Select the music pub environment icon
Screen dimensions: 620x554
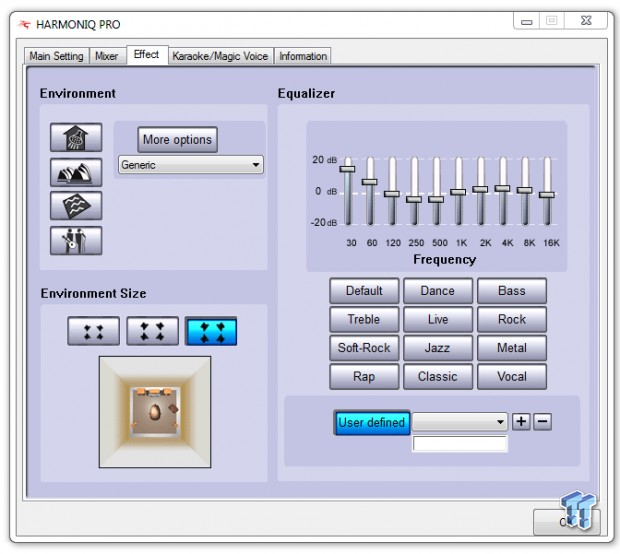(x=76, y=240)
